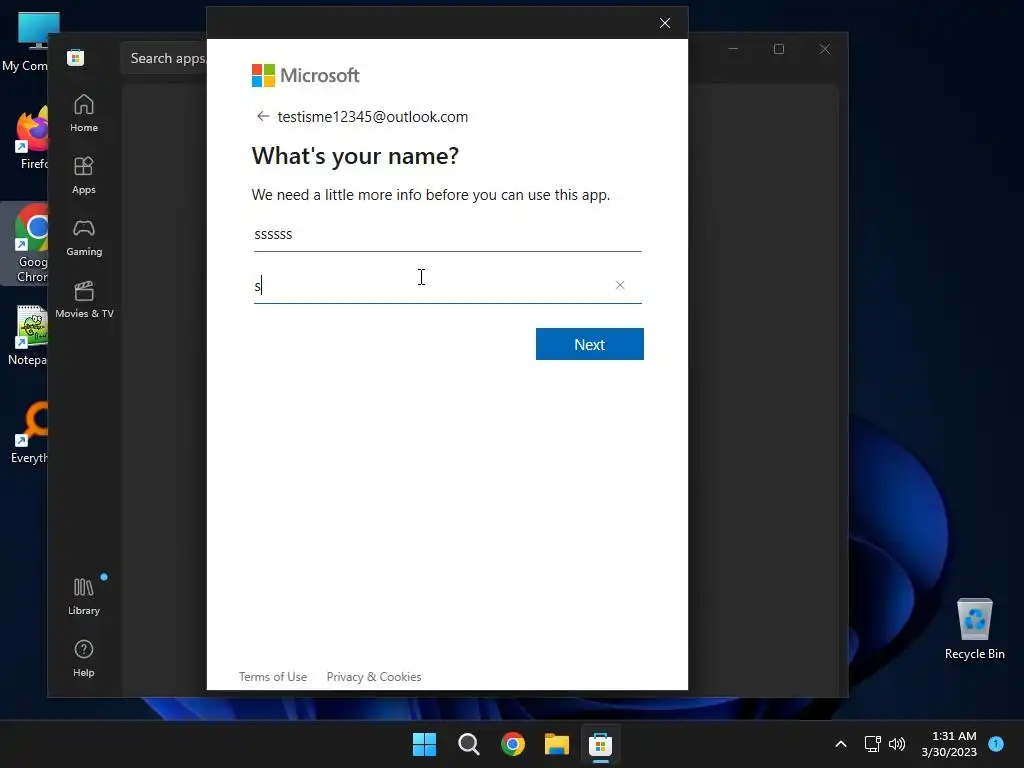Launch Chrome from the taskbar
This screenshot has width=1024, height=768.
pos(513,744)
